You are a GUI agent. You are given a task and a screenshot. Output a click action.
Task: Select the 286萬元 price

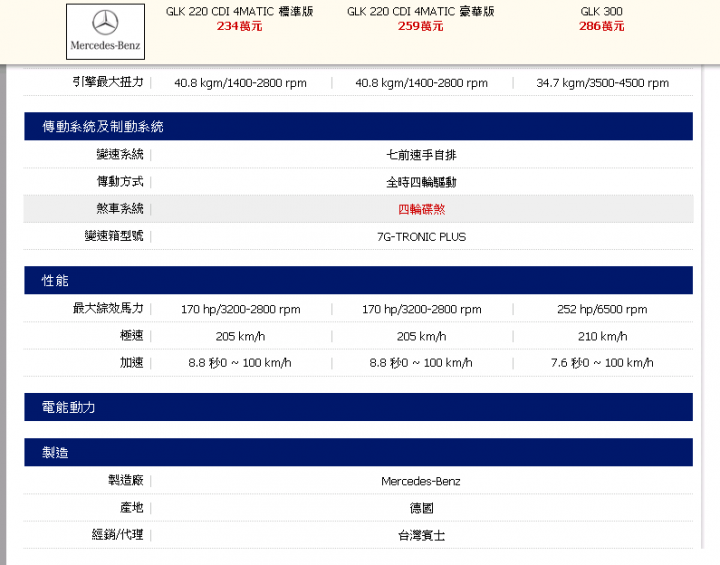click(602, 26)
